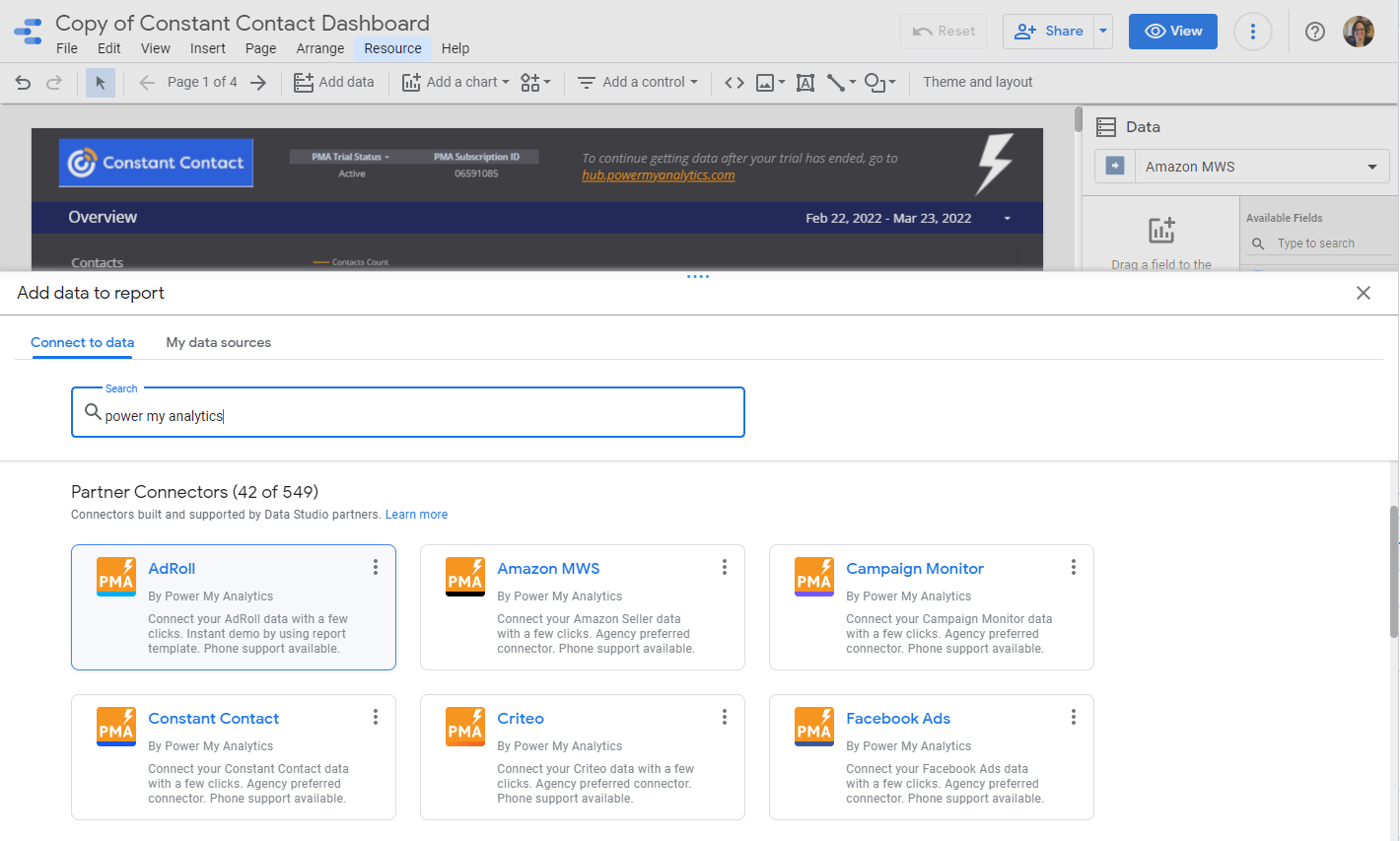Open the help question mark icon

click(1314, 32)
